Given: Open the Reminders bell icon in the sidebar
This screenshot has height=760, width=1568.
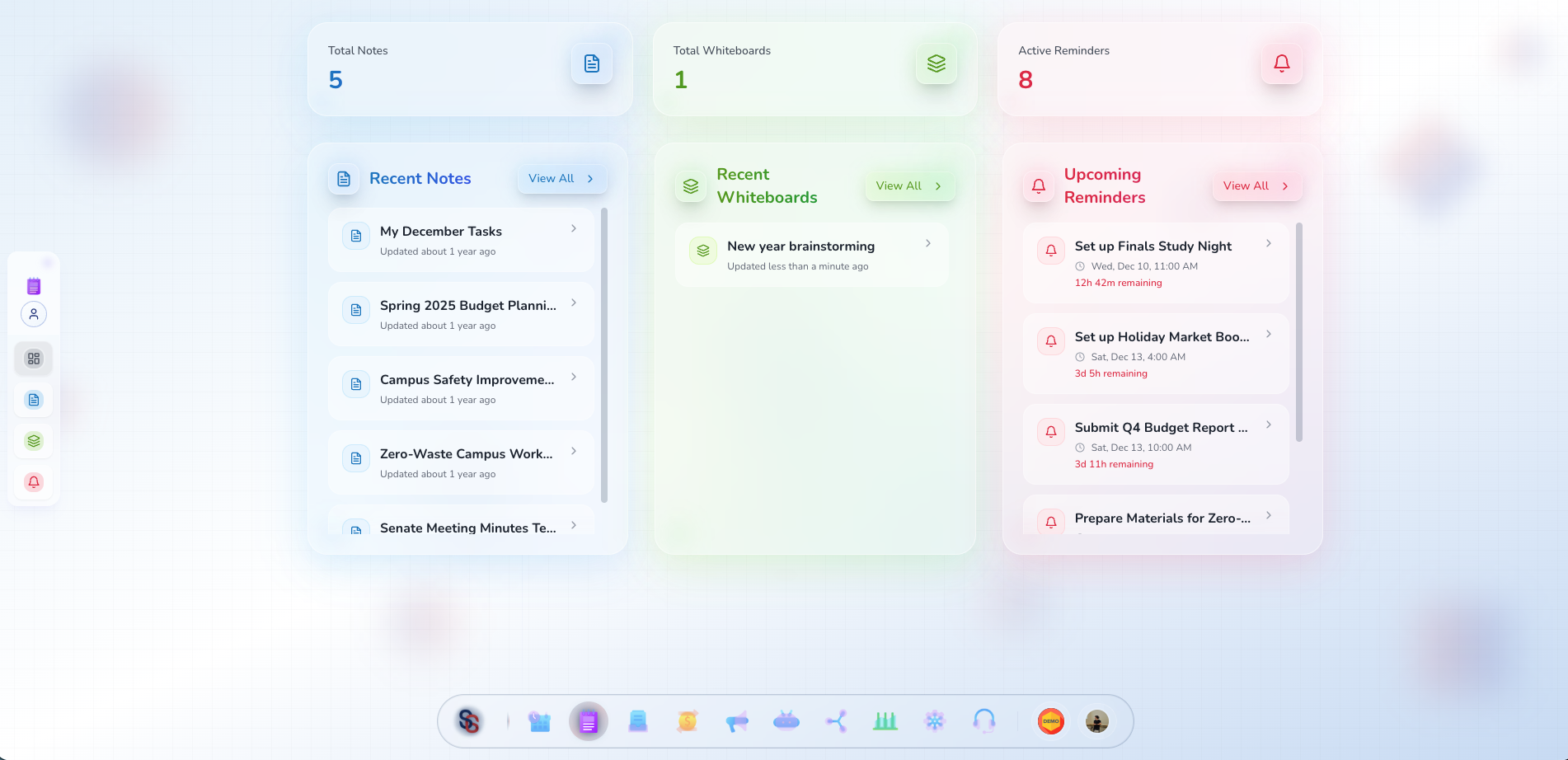Looking at the screenshot, I should 33,482.
